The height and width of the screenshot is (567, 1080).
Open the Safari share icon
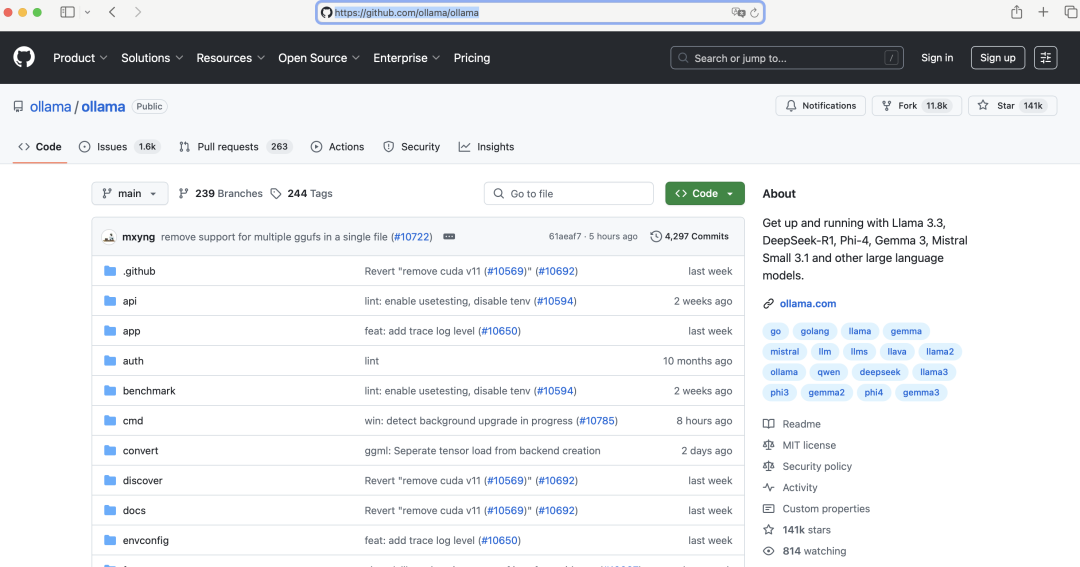[1017, 12]
